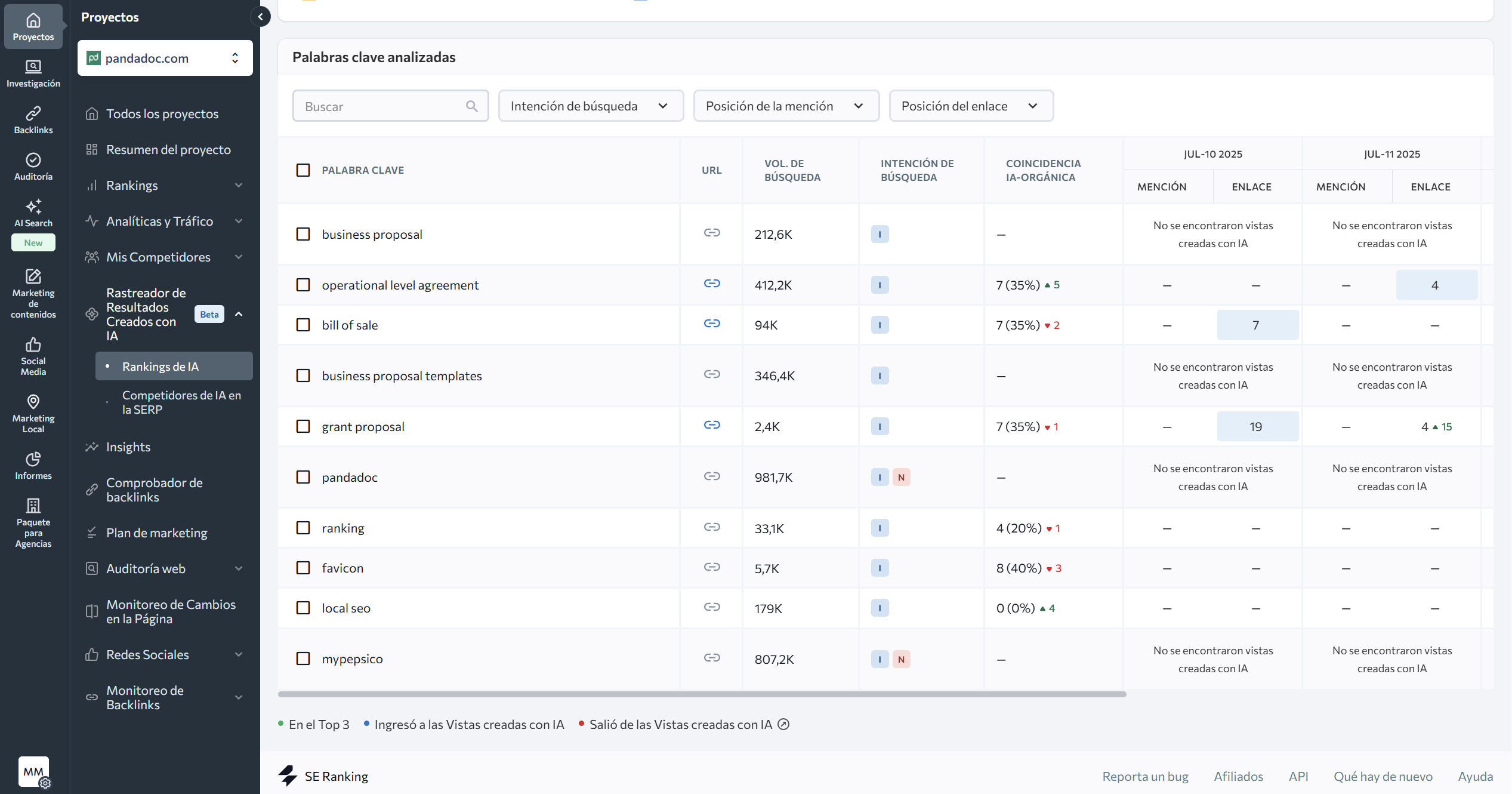Click the Reporta un bug link
The height and width of the screenshot is (794, 1512).
point(1145,776)
